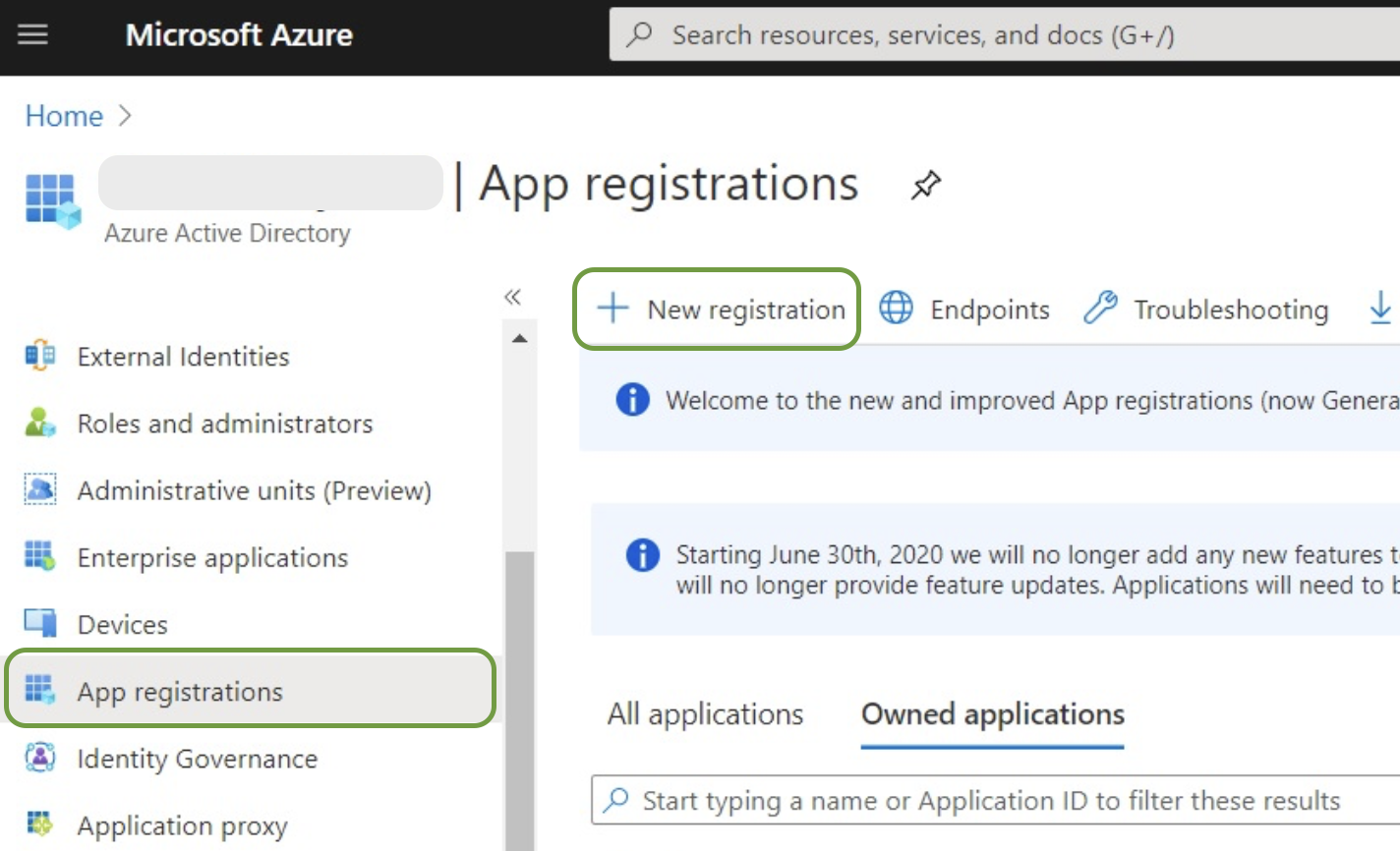Screen dimensions: 1400x851
Task: Click the sidebar scroll up arrow
Action: pyautogui.click(x=520, y=339)
